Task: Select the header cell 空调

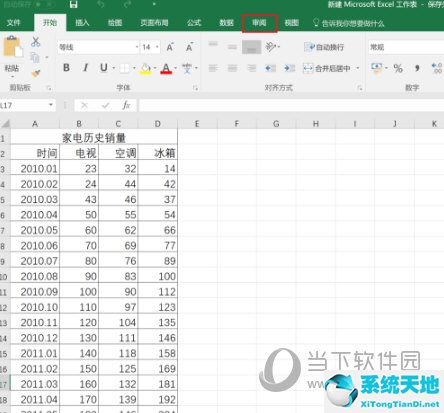Action: [118, 153]
